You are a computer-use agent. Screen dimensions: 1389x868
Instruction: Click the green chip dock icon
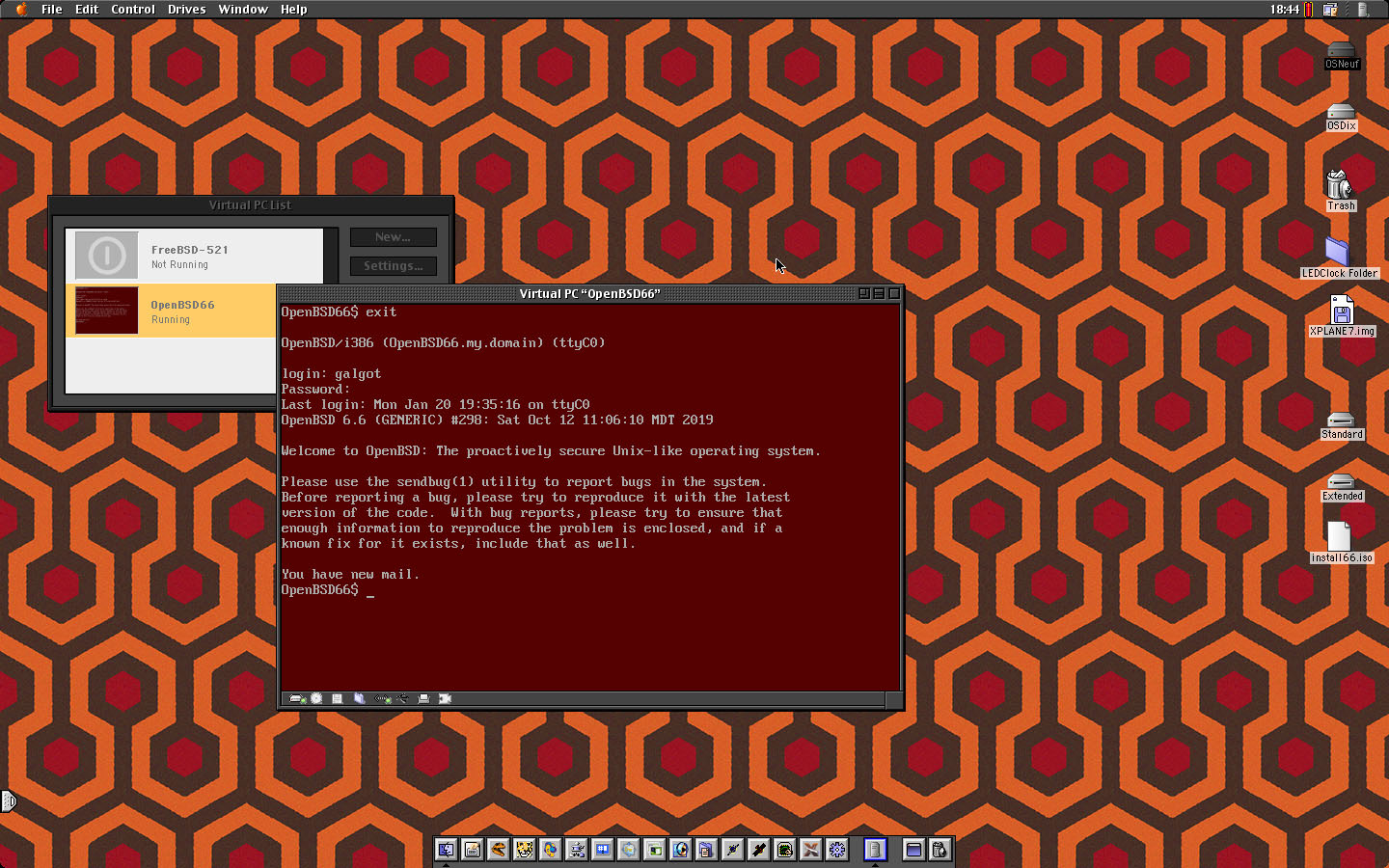point(784,850)
